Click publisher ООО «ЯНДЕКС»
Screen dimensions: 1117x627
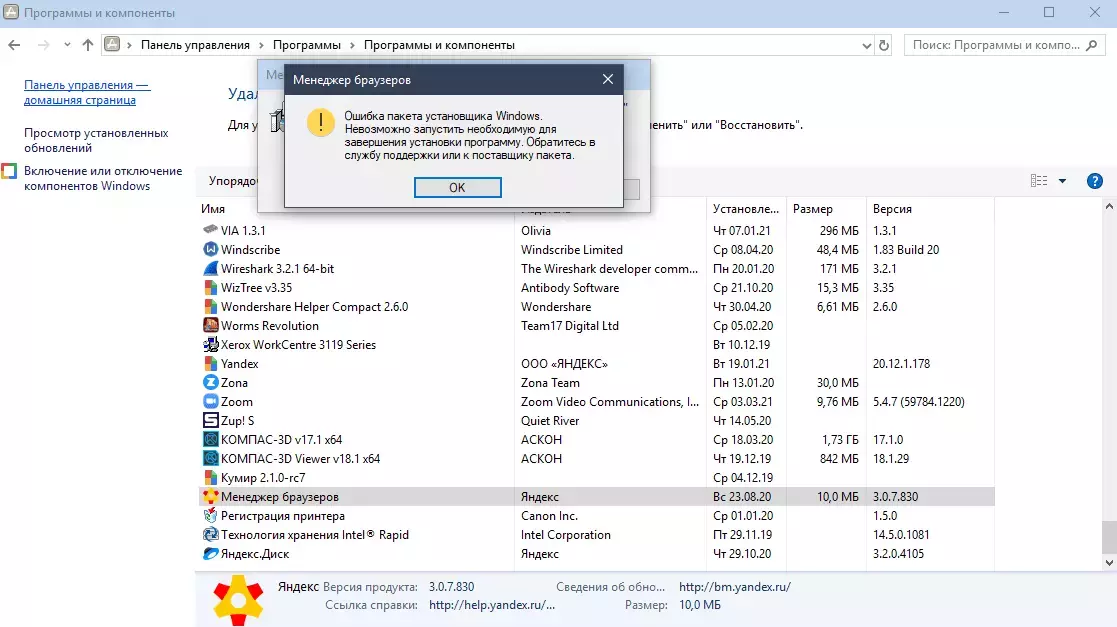[x=564, y=363]
